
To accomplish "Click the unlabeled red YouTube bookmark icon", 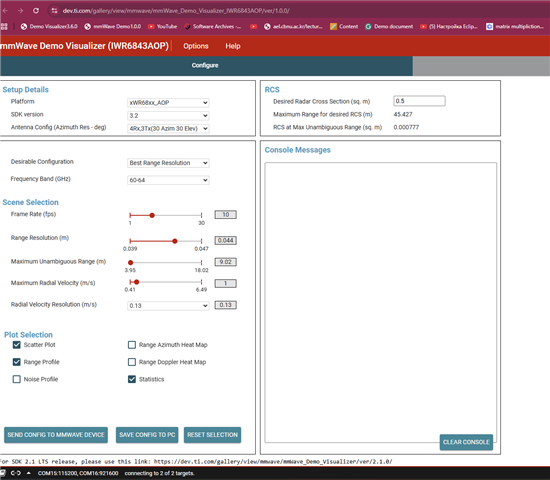I will tap(253, 26).
